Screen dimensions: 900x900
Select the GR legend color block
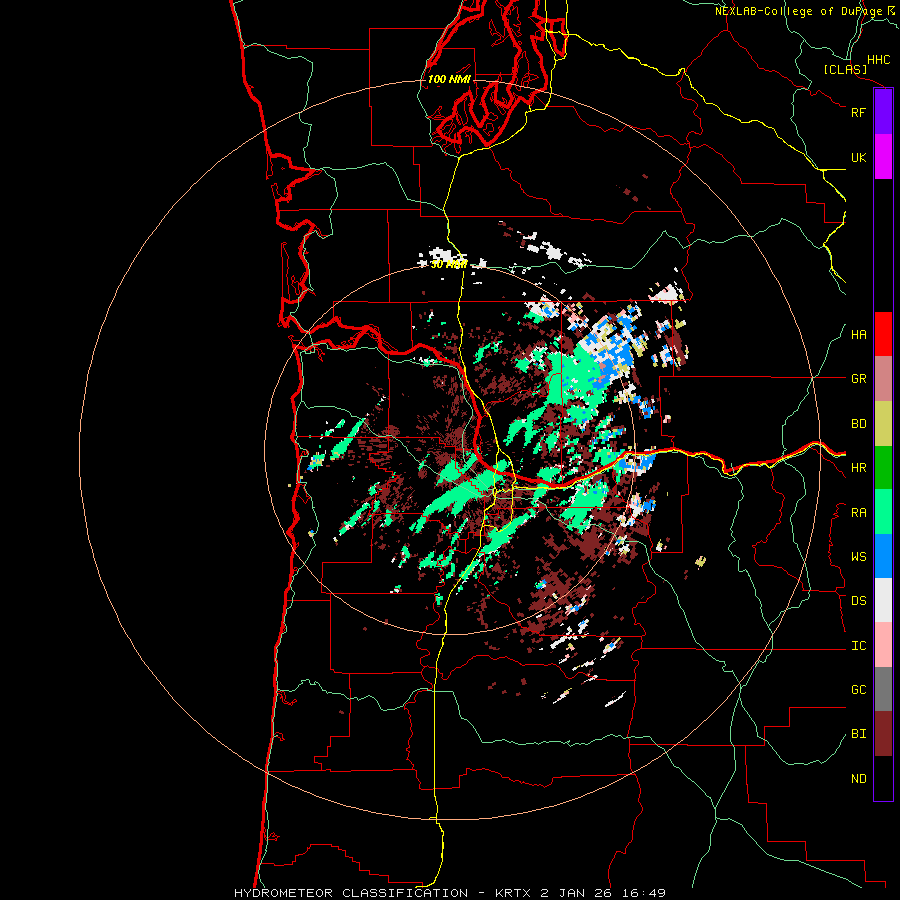883,379
